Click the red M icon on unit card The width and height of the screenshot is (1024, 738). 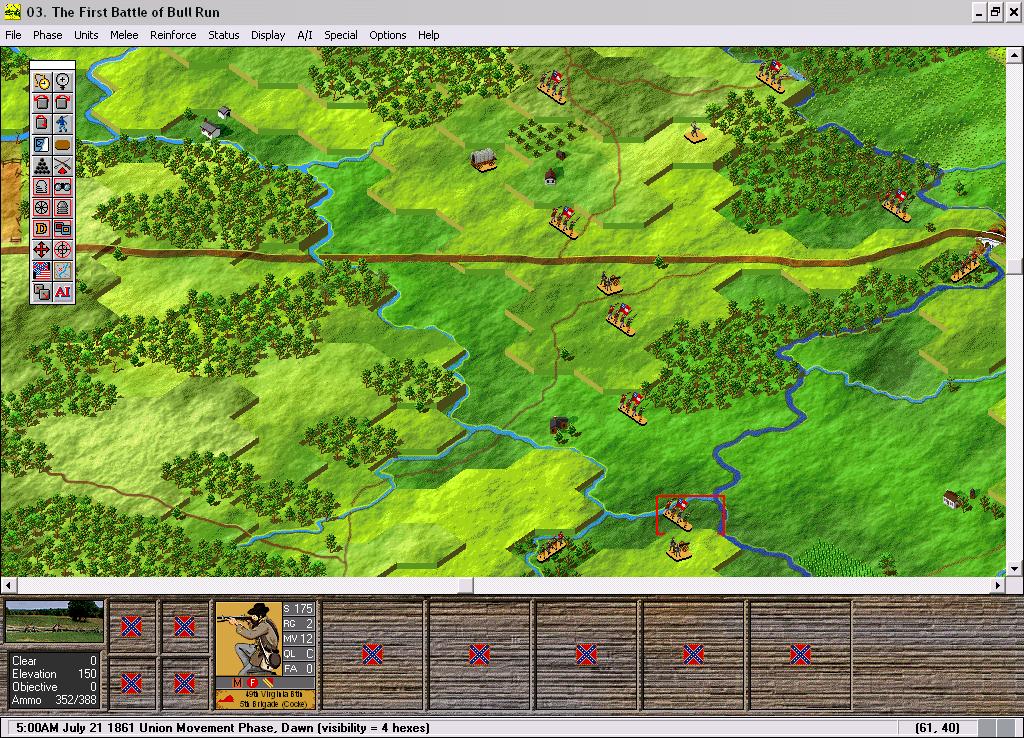coord(237,682)
